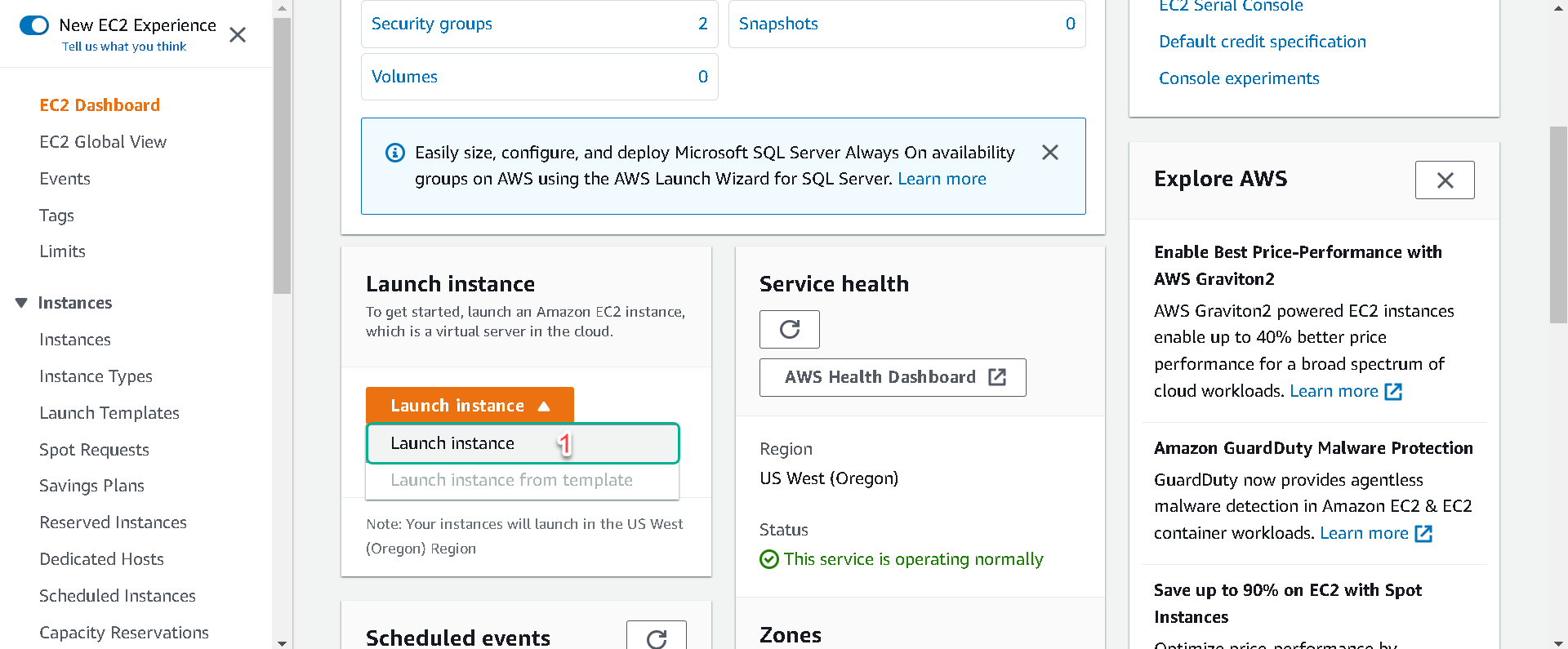Click Amazon GuardDuty Malware Protection heading
Viewport: 1568px width, 649px height.
(1313, 448)
